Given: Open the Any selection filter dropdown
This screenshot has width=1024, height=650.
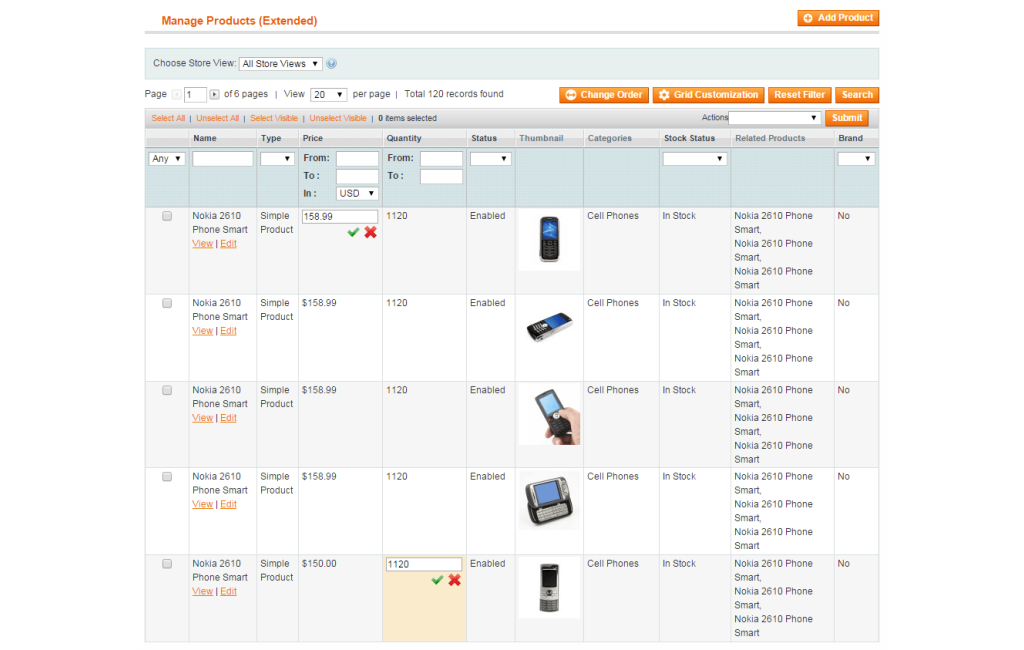Looking at the screenshot, I should click(167, 159).
